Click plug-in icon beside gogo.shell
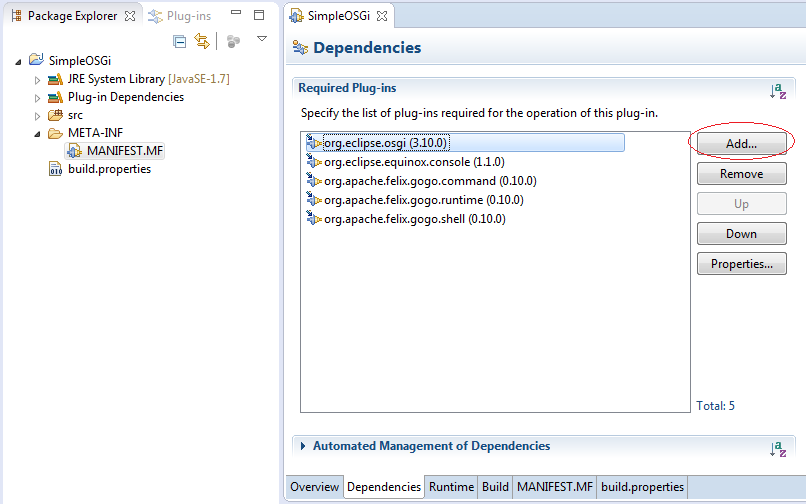 tap(314, 218)
